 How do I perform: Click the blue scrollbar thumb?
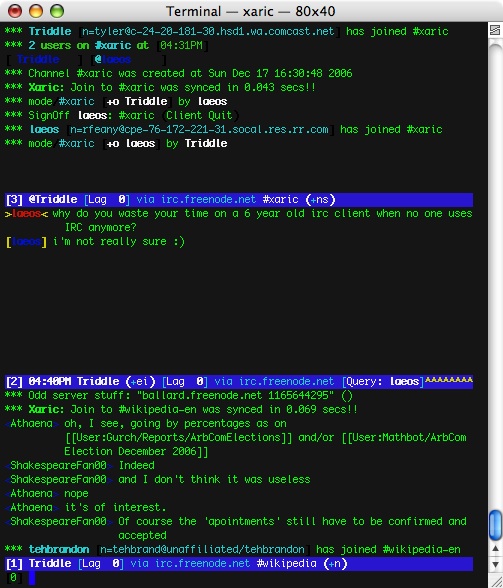pos(495,525)
